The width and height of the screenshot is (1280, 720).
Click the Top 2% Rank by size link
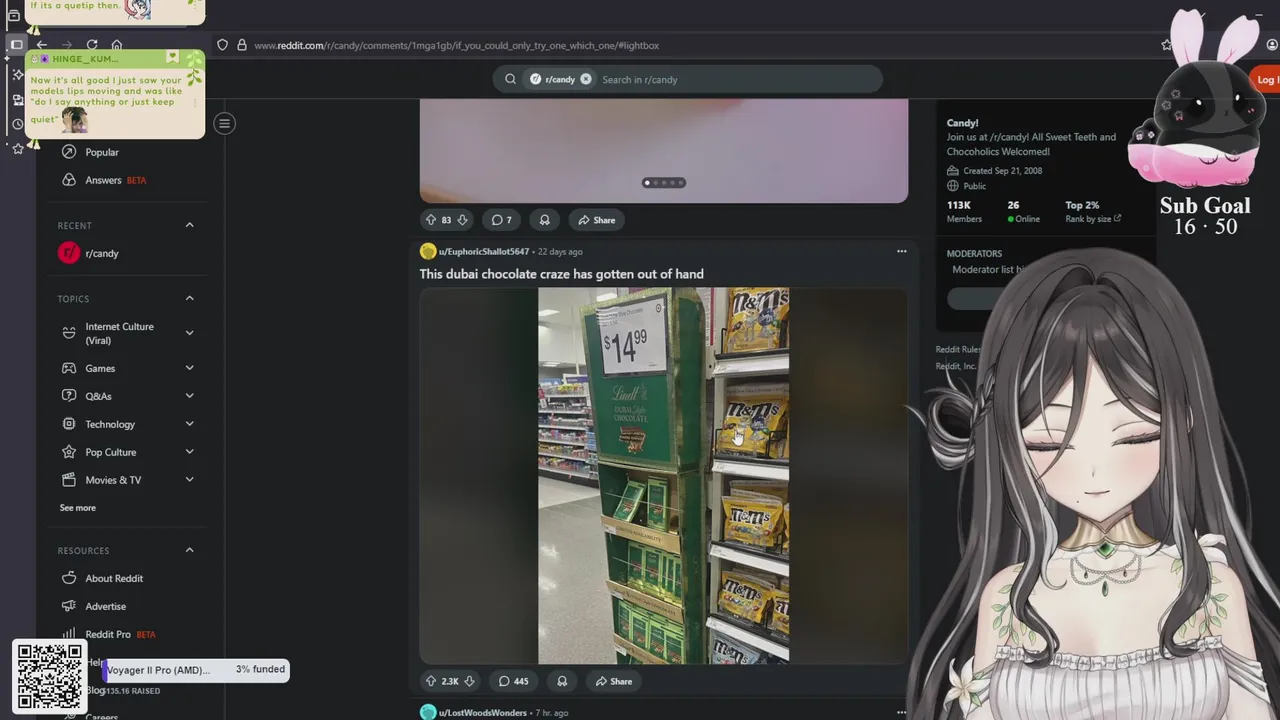click(x=1093, y=211)
